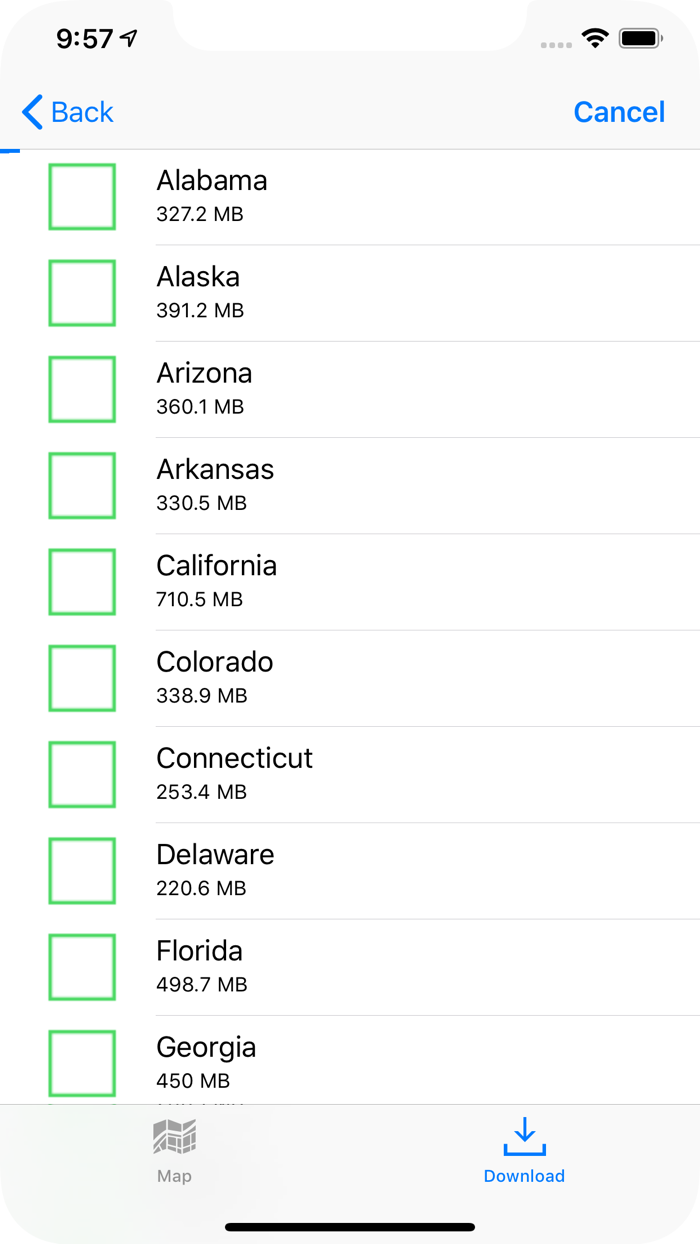The image size is (700, 1244).
Task: Enable the Arkansas checkbox
Action: [82, 485]
